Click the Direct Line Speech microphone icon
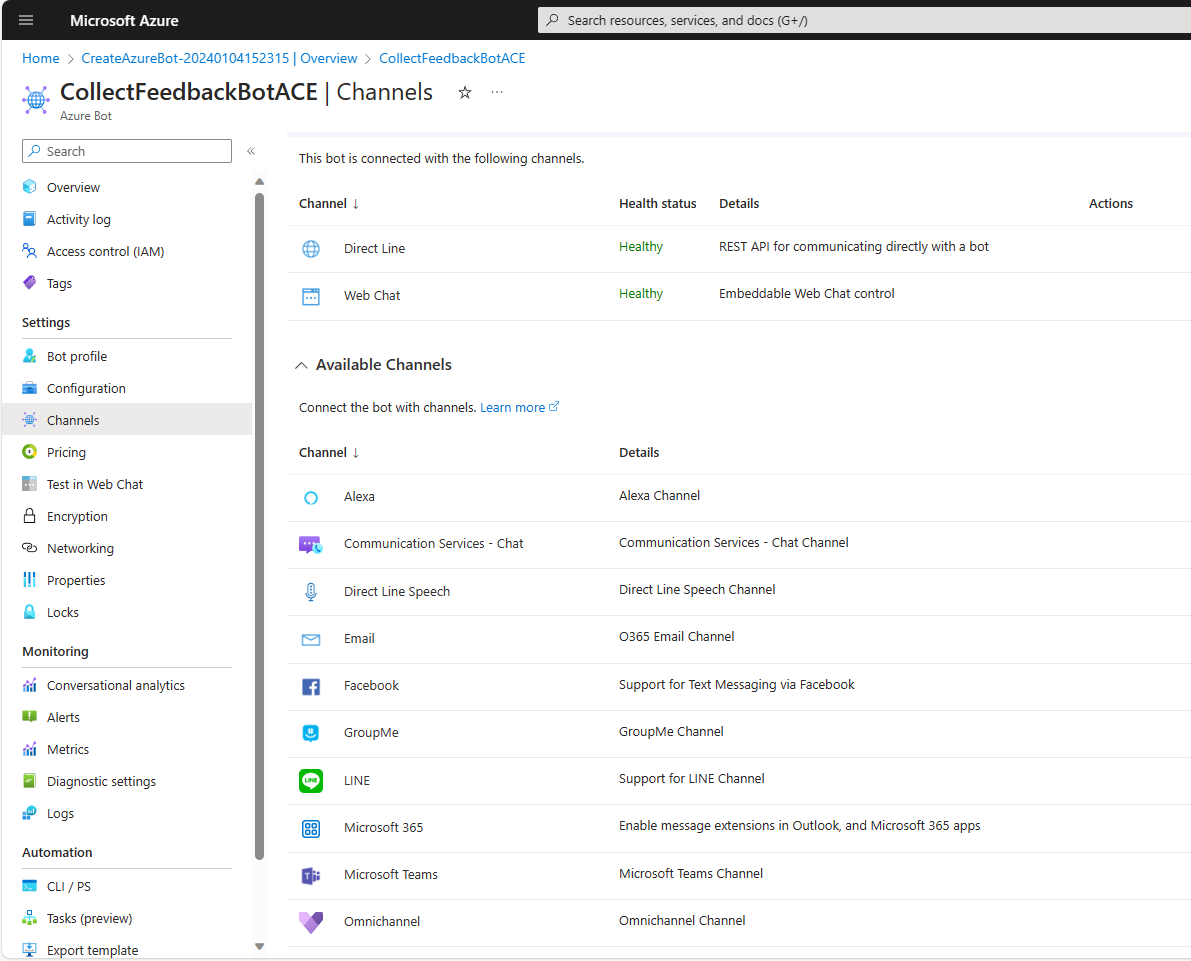Image resolution: width=1191 pixels, height=961 pixels. [x=311, y=592]
